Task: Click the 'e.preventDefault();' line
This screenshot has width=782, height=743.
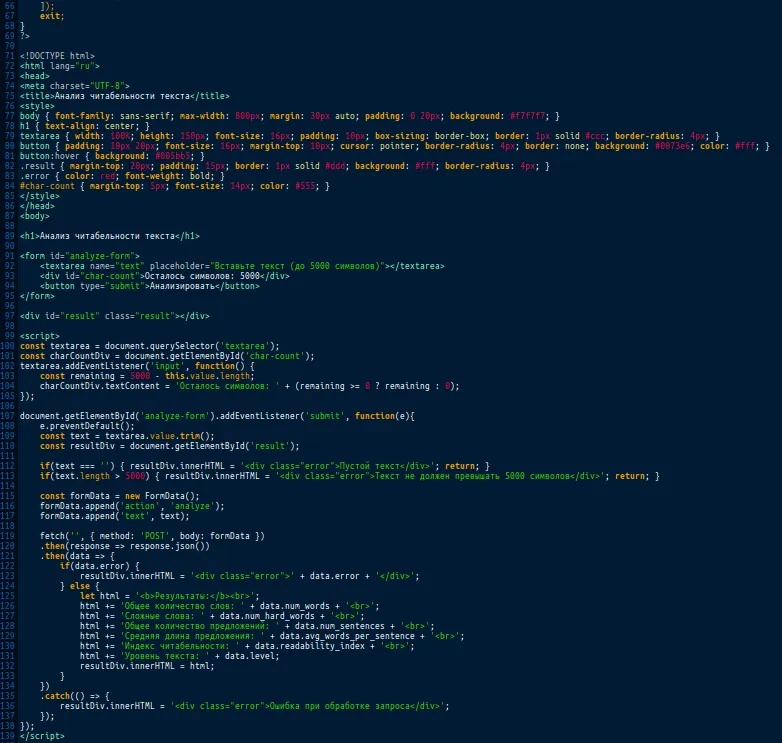Action: 87,426
